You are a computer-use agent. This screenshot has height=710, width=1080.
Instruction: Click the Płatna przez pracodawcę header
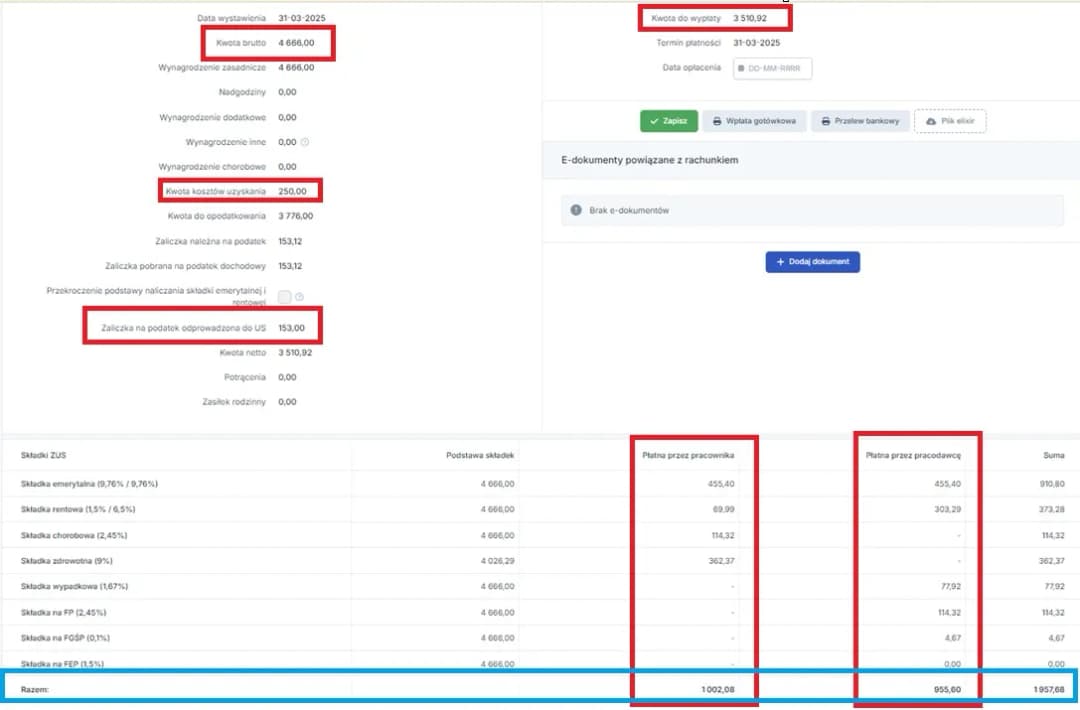click(913, 456)
